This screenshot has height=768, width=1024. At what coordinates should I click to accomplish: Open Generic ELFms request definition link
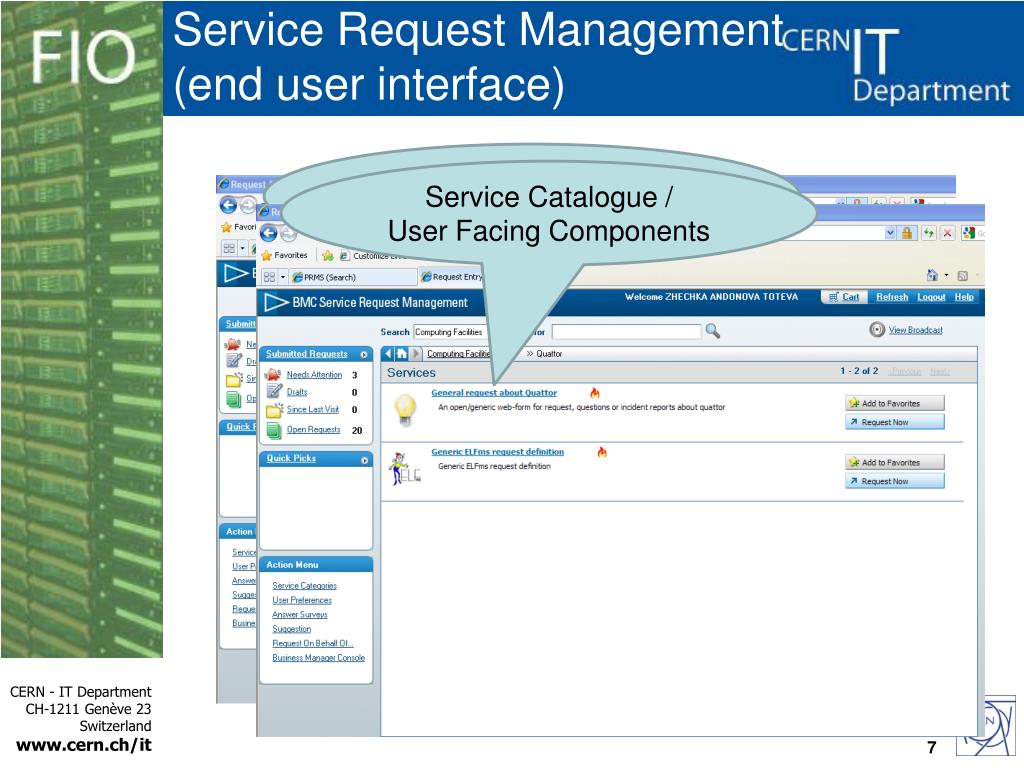[x=498, y=452]
